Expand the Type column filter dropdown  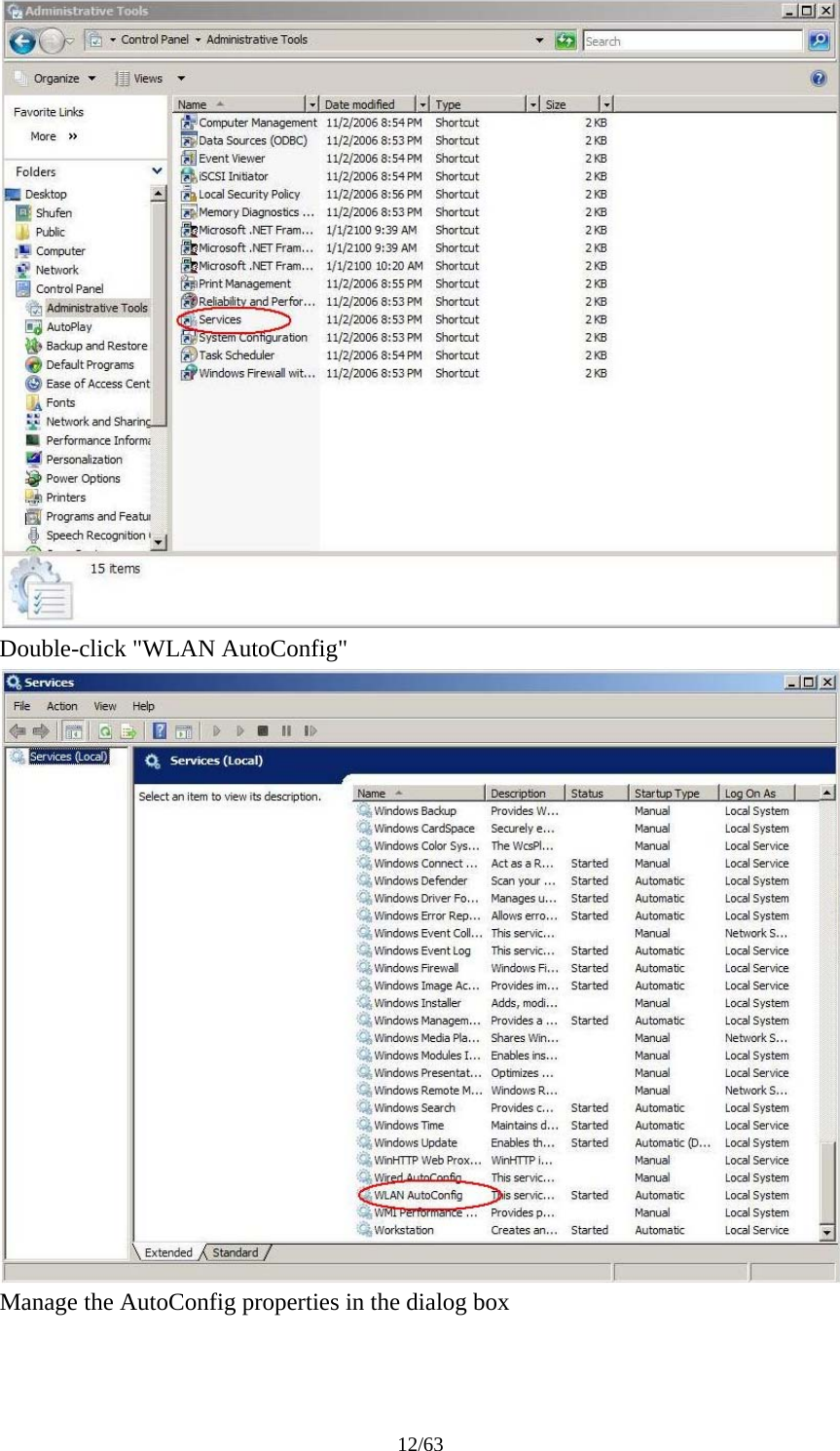pyautogui.click(x=533, y=103)
